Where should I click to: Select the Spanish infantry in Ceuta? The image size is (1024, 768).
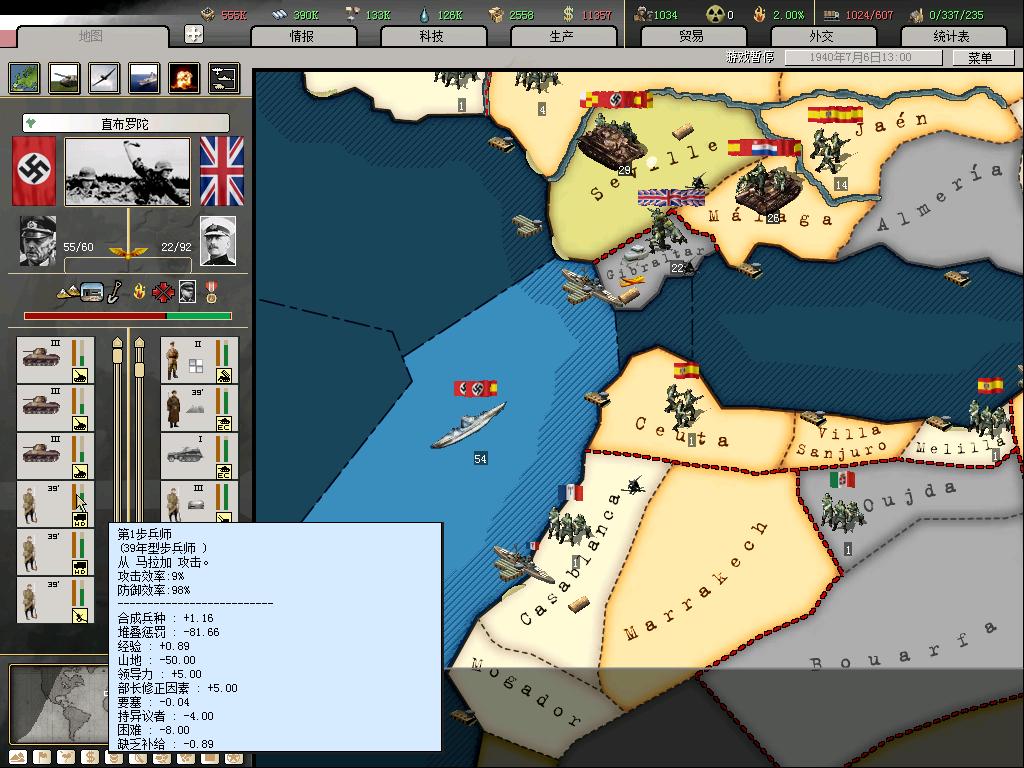point(684,408)
